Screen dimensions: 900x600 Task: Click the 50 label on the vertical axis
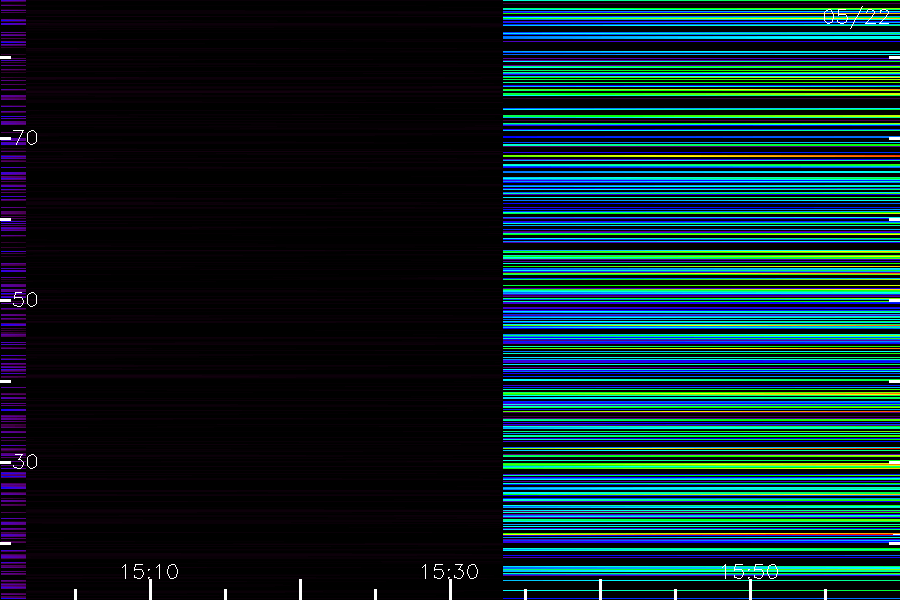(25, 300)
